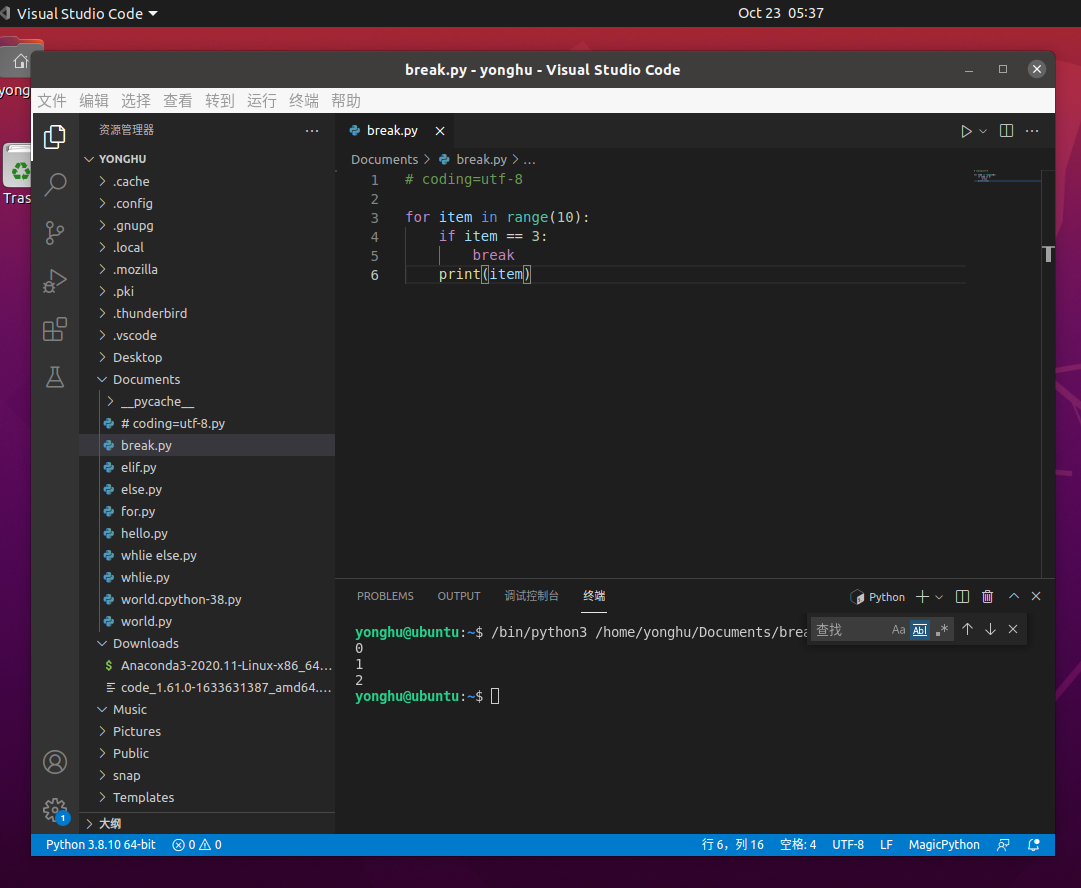
Task: Split the editor to the right
Action: pos(1007,131)
